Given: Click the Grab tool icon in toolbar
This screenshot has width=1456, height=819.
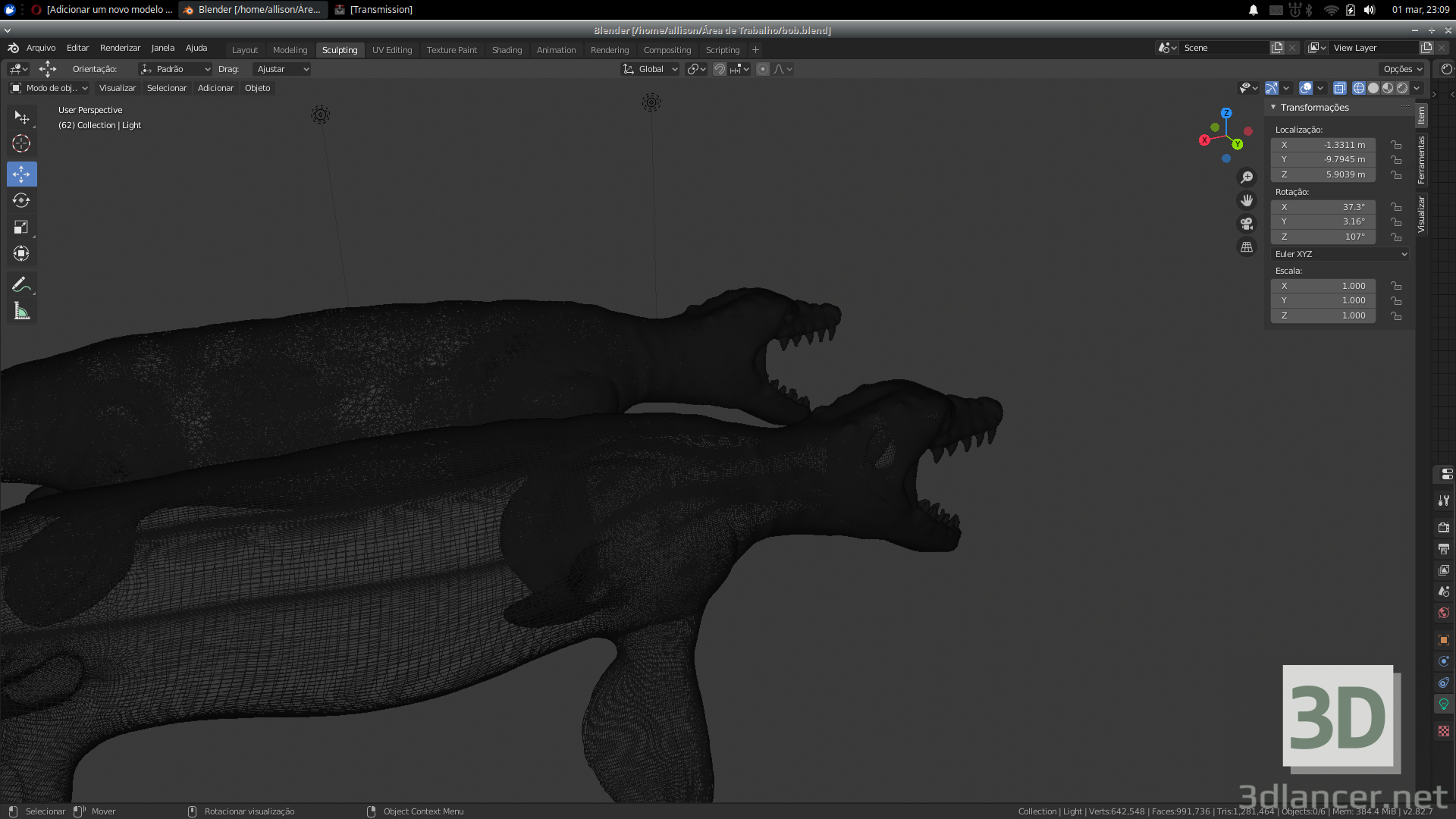Looking at the screenshot, I should point(21,174).
